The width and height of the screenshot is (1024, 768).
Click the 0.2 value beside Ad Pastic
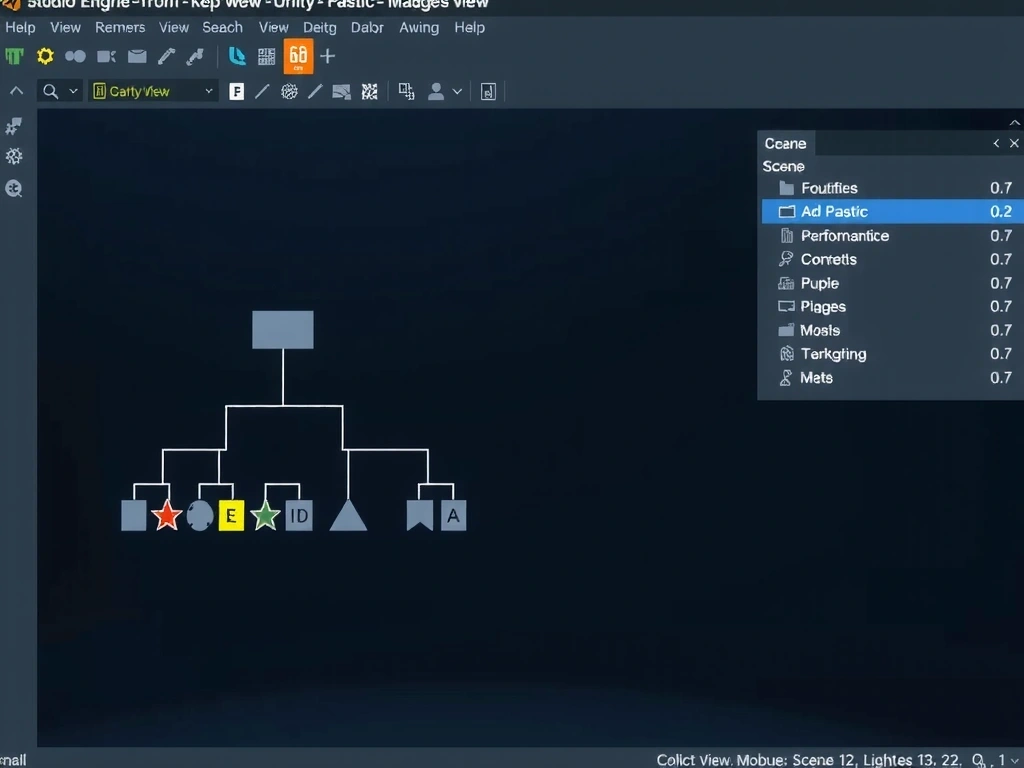(1001, 212)
